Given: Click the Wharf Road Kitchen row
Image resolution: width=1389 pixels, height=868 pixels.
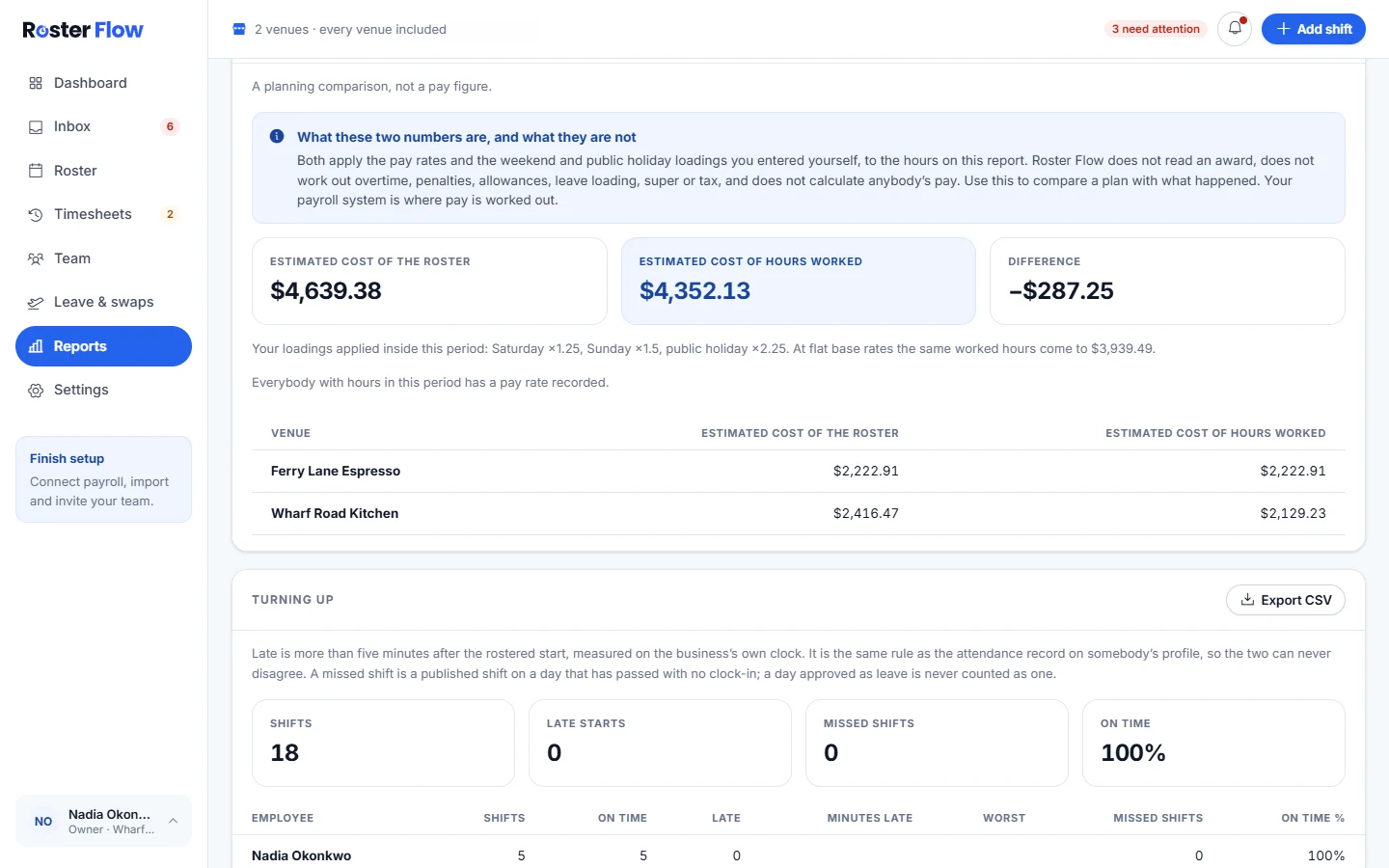Looking at the screenshot, I should pyautogui.click(x=799, y=513).
